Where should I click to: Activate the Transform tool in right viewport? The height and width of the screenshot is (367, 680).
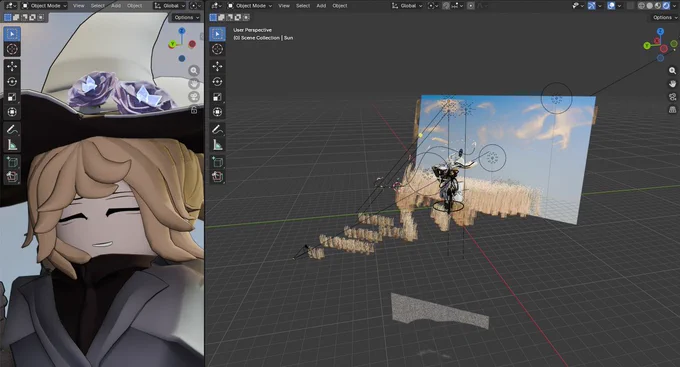coord(217,112)
